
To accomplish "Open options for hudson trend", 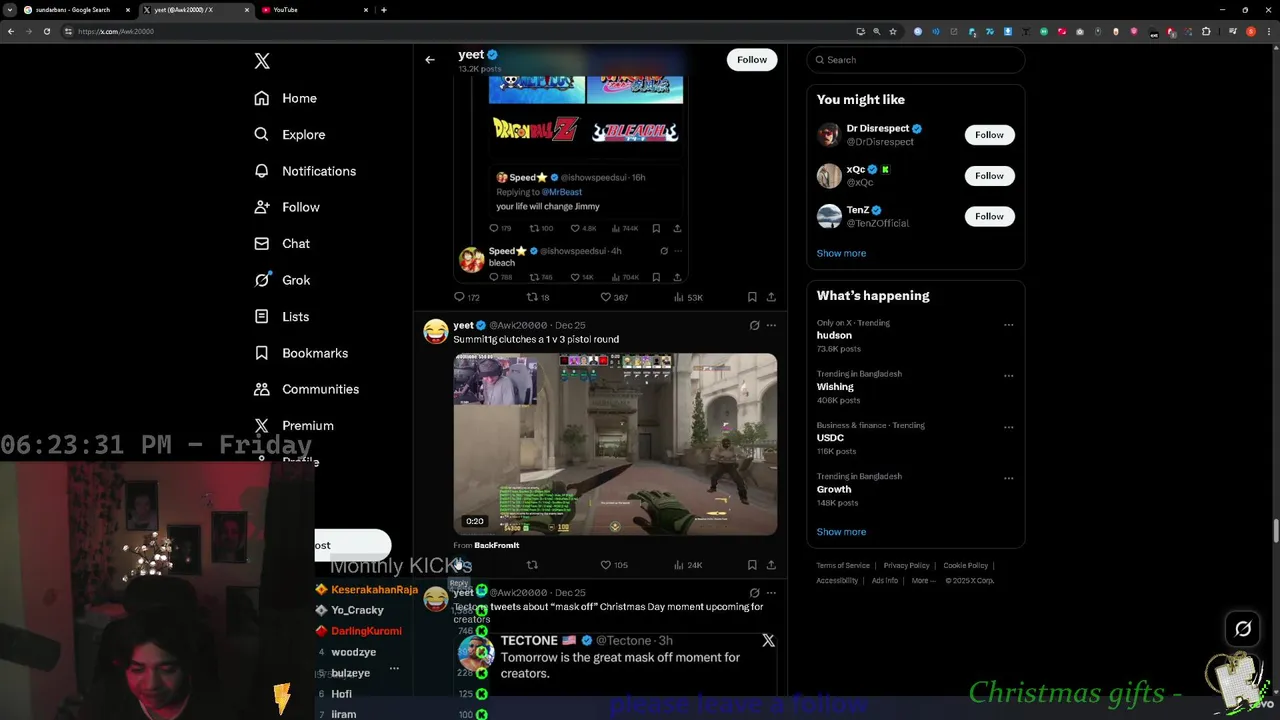I will pyautogui.click(x=1008, y=324).
